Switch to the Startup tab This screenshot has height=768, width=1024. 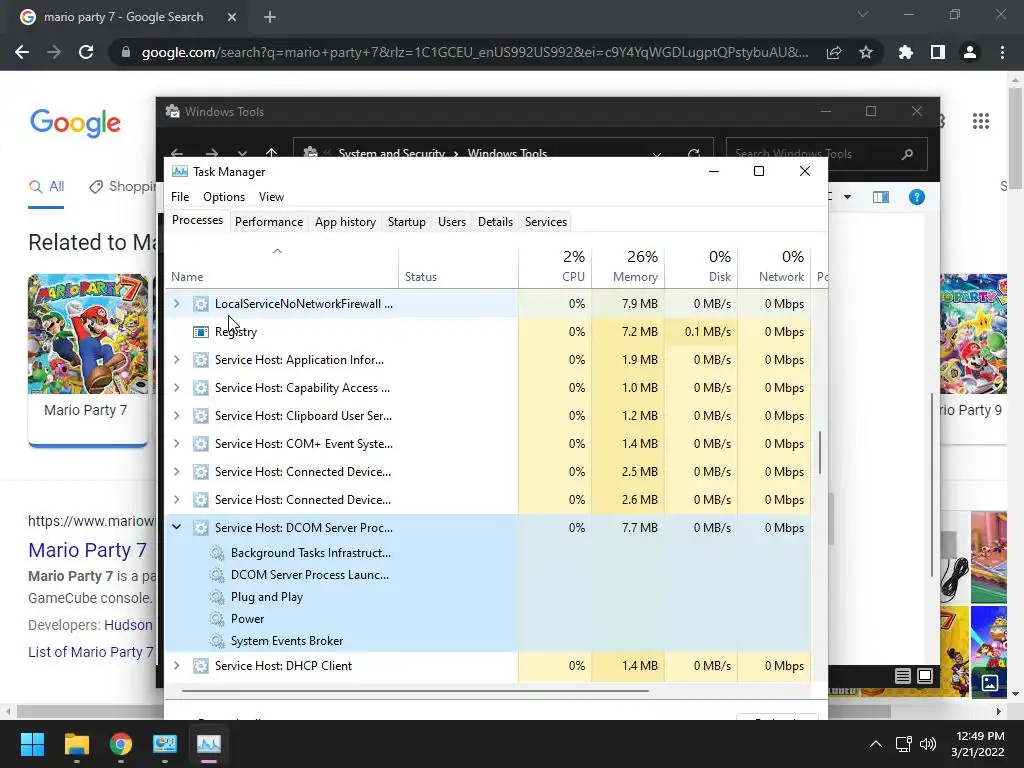click(x=407, y=222)
